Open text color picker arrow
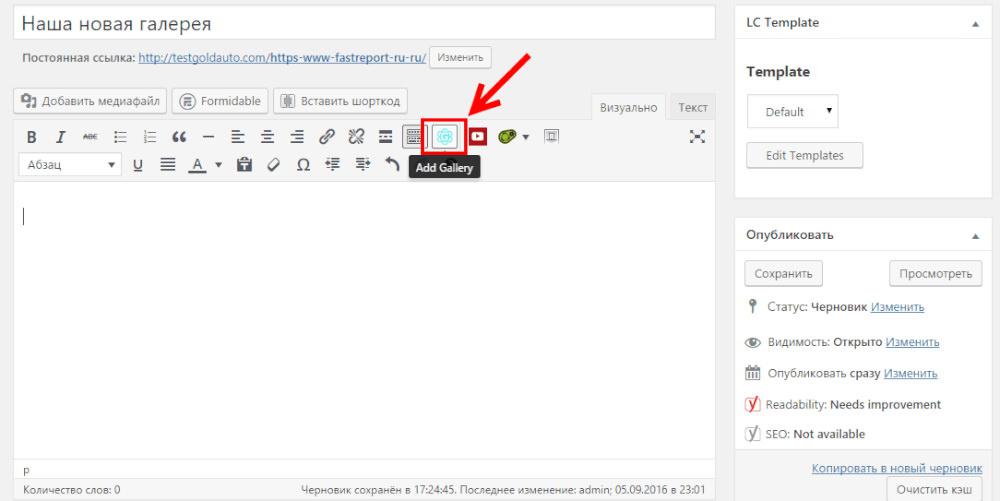1000x501 pixels. 218,166
